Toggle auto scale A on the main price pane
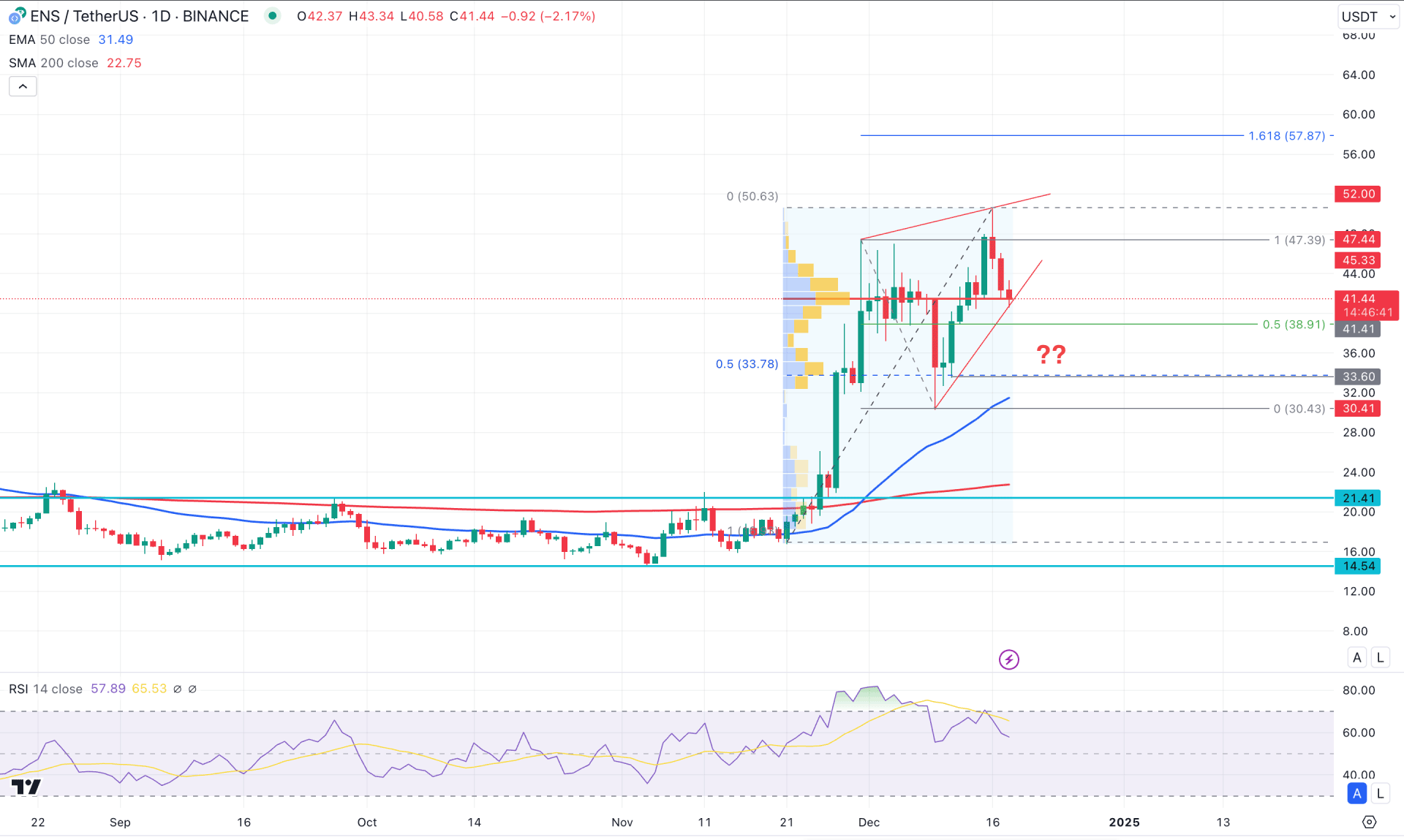The width and height of the screenshot is (1404, 840). [x=1357, y=657]
